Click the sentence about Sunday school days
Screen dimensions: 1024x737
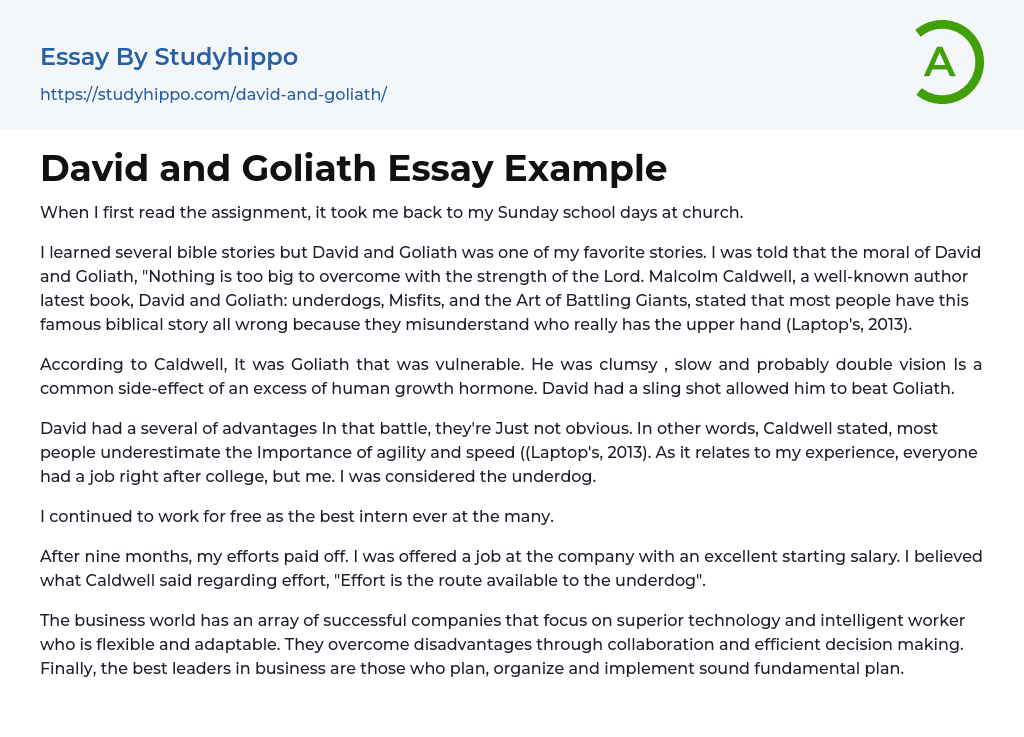pos(391,212)
